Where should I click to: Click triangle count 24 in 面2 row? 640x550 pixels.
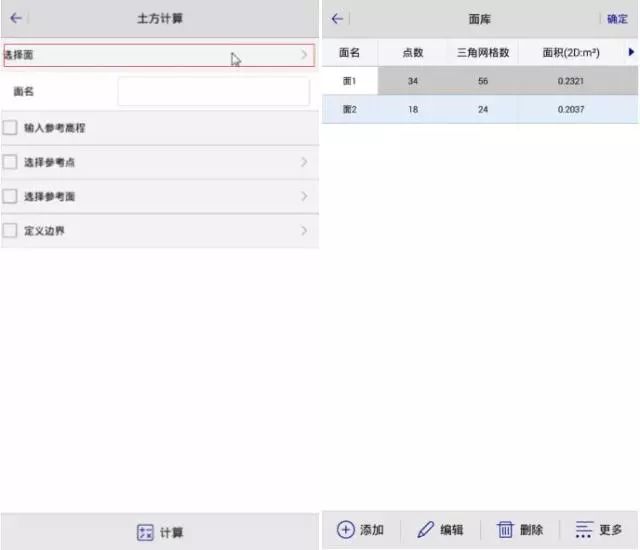click(x=483, y=109)
